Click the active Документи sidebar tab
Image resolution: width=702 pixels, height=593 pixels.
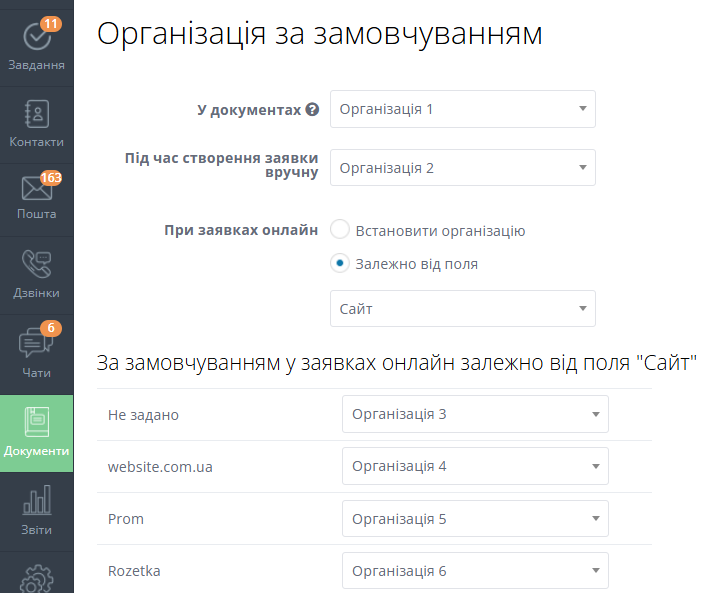click(x=36, y=433)
